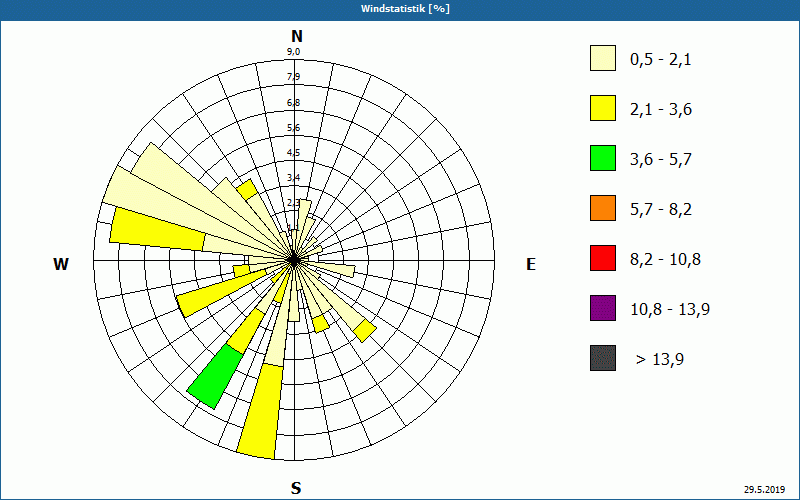Click the 9,0 radial axis value
This screenshot has height=500, width=800.
click(293, 52)
